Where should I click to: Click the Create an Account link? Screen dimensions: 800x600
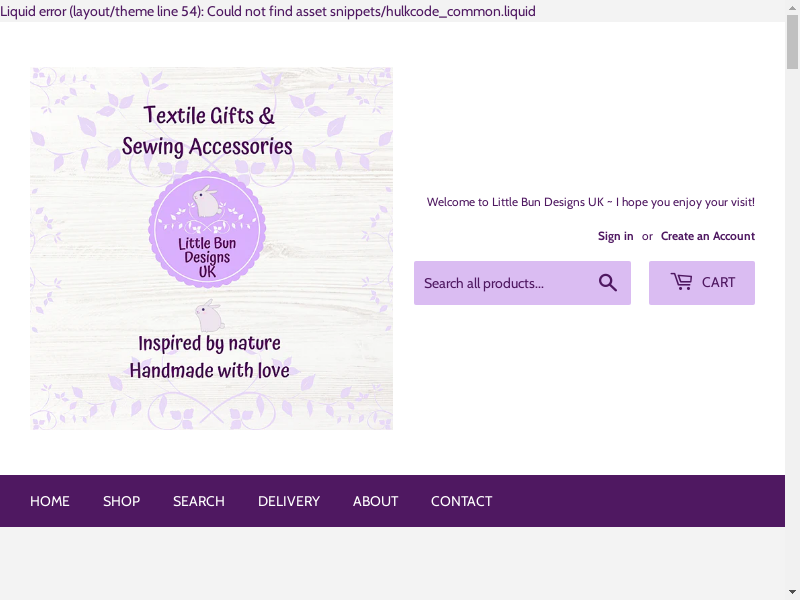708,236
